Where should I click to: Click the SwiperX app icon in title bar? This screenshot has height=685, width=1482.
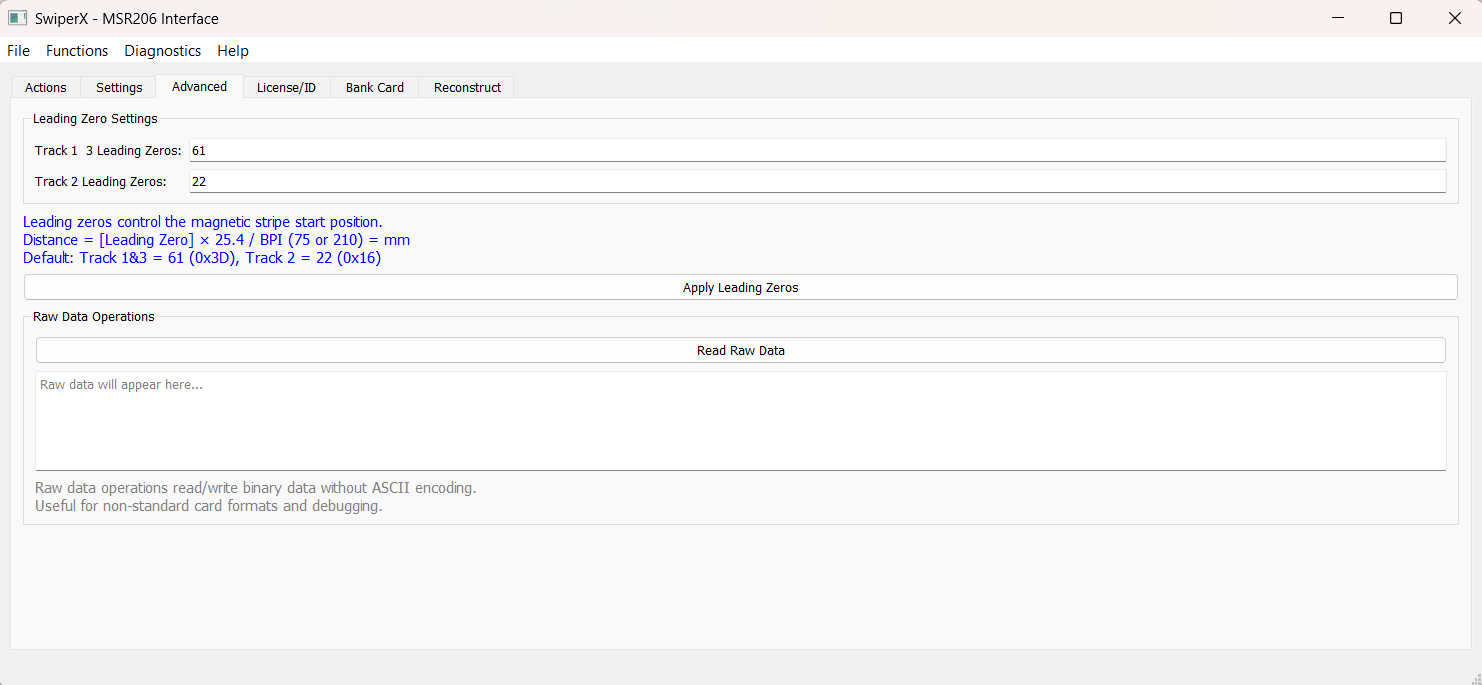(17, 18)
